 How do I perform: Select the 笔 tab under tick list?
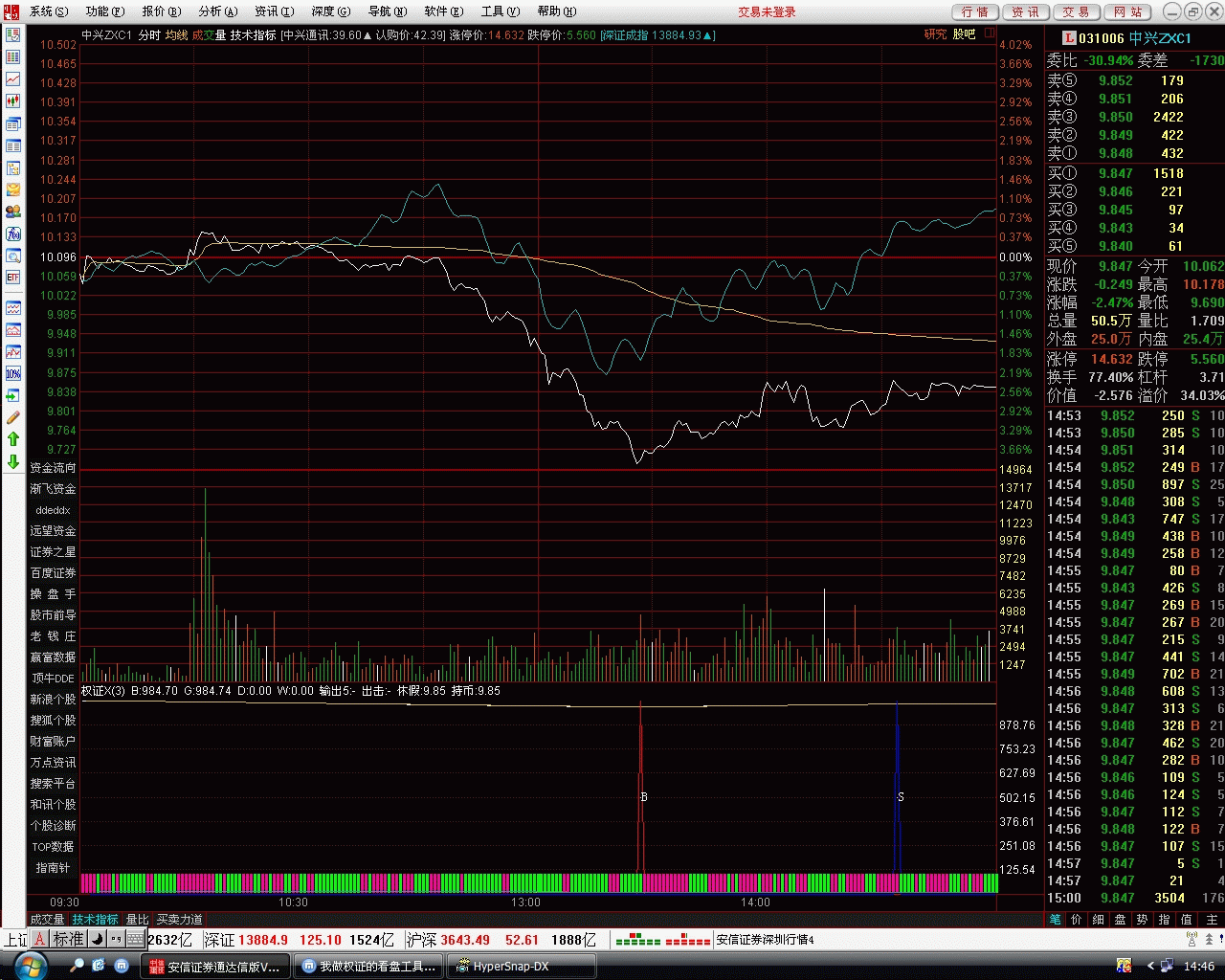point(1055,920)
